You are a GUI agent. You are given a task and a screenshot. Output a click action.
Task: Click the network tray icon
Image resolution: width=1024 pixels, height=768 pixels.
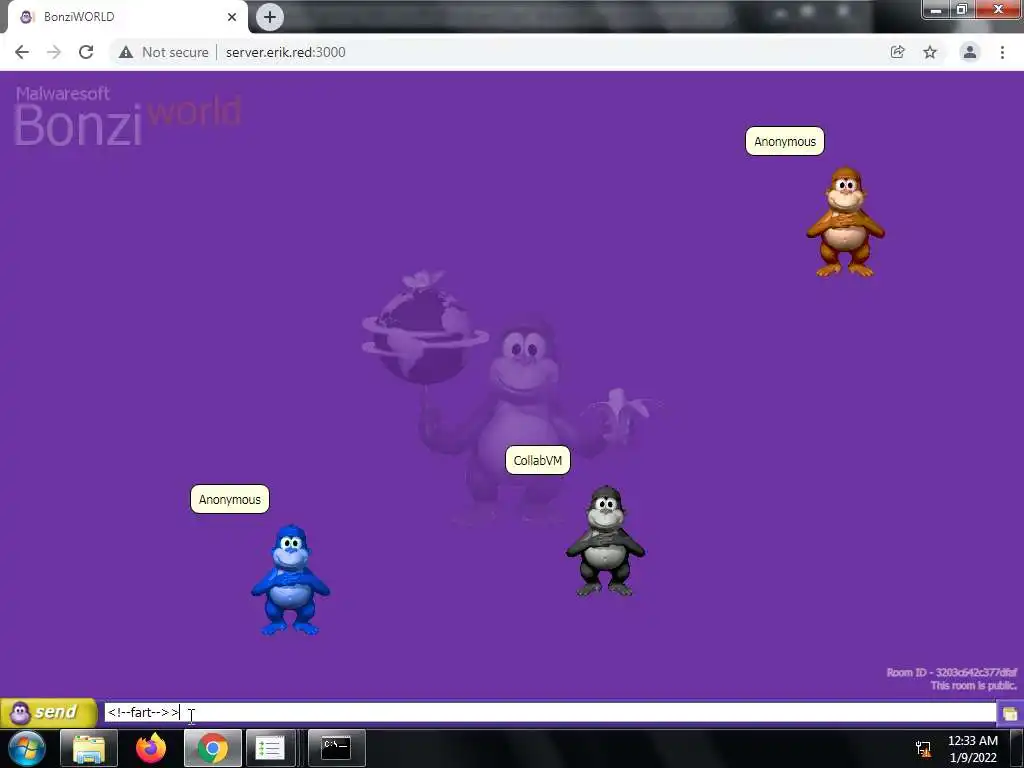tap(923, 748)
